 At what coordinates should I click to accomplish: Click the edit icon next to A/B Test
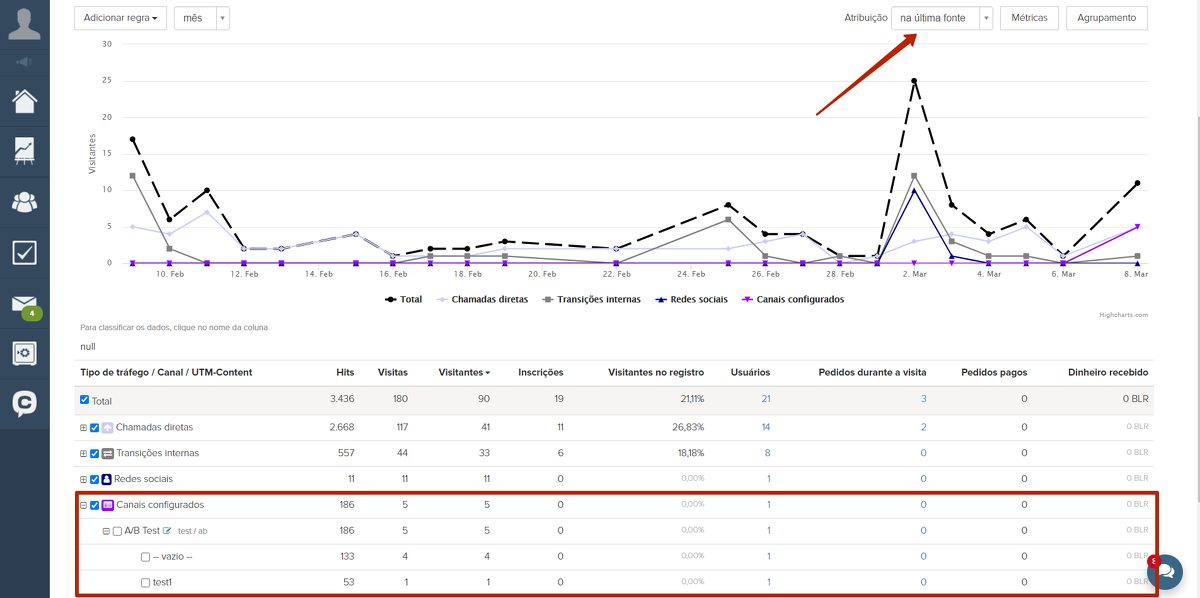click(168, 531)
